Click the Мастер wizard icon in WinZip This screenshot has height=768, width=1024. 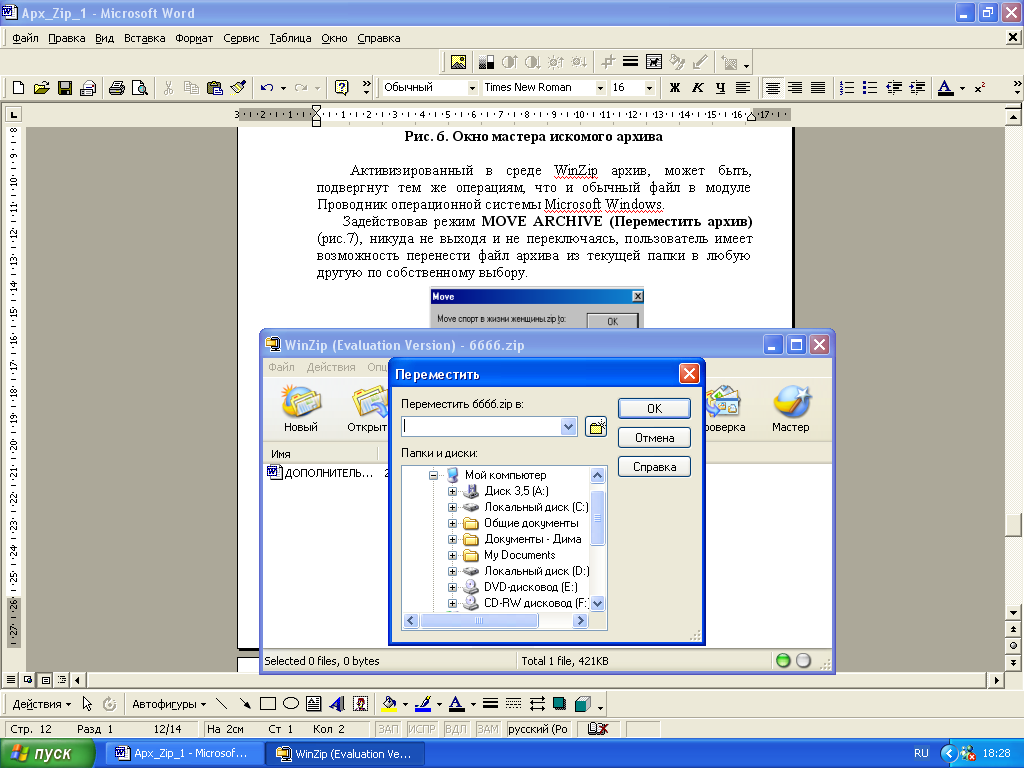(790, 409)
